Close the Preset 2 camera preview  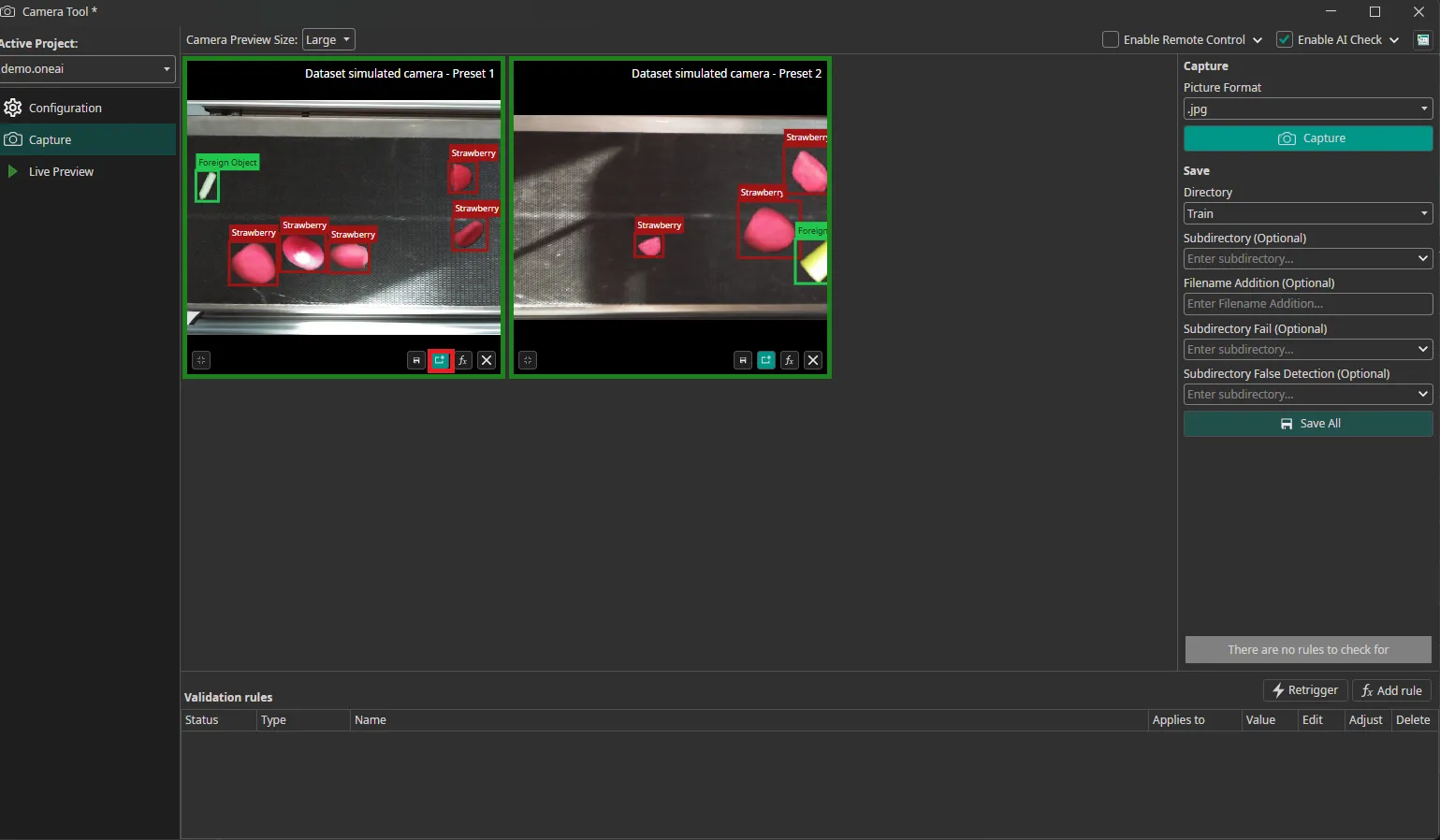coord(813,360)
